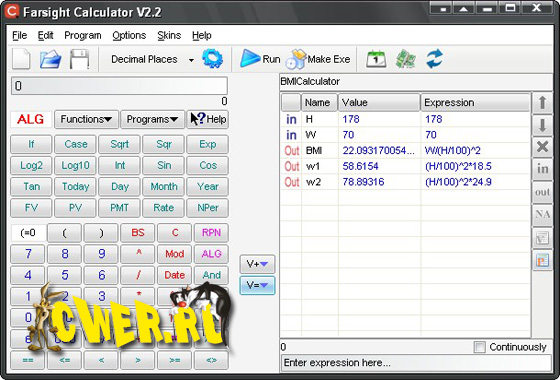
Task: Open the calendar date tool icon
Action: coord(376,59)
